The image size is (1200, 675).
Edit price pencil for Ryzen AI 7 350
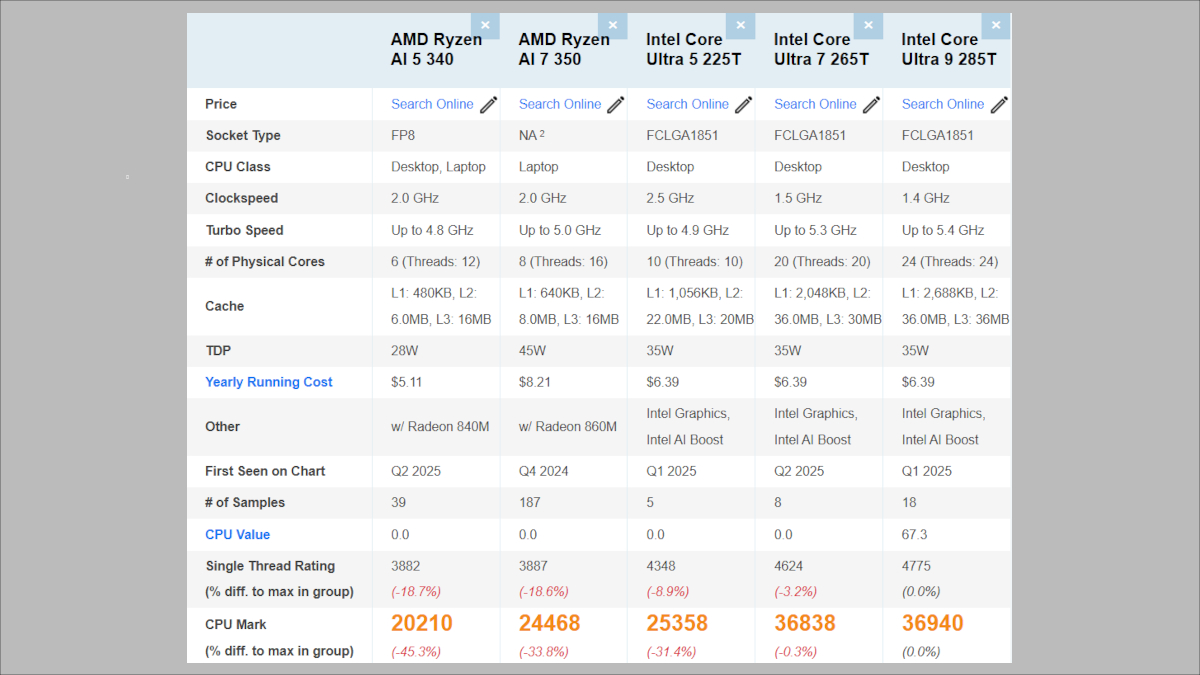[616, 105]
